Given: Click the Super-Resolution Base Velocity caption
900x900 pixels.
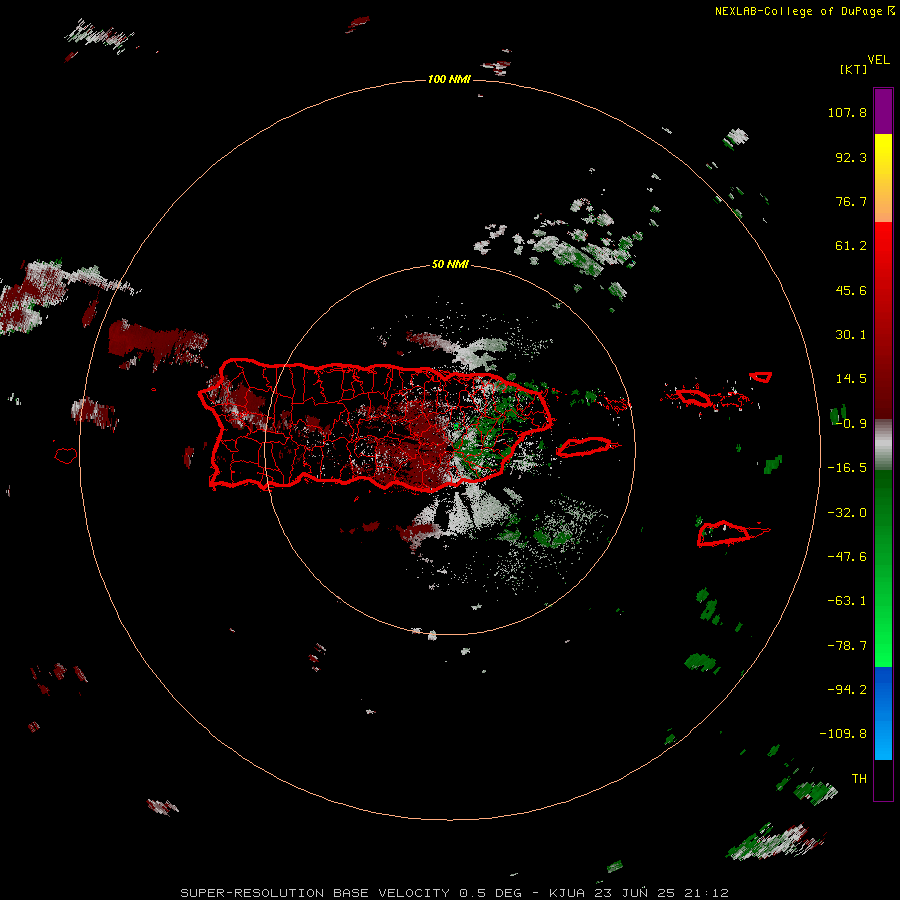Looking at the screenshot, I should coord(455,893).
